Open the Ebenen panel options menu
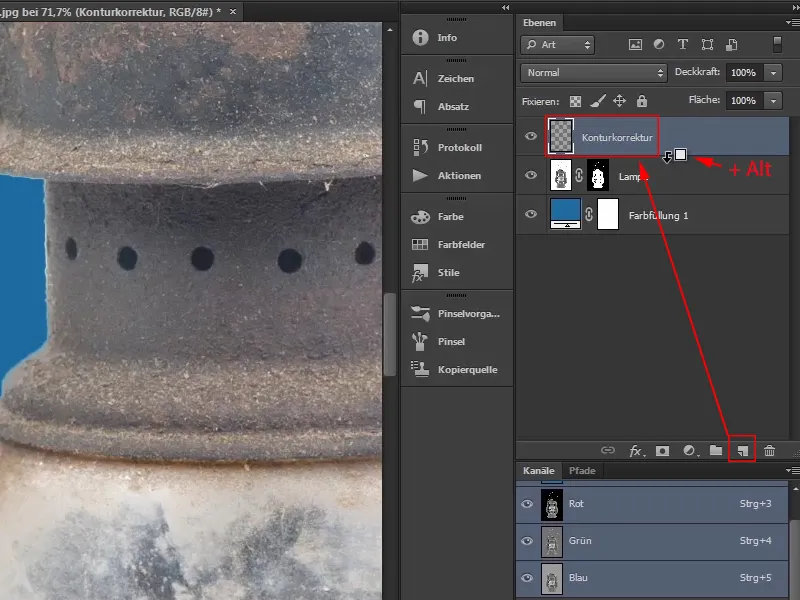Screen dimensions: 800x600 [792, 22]
